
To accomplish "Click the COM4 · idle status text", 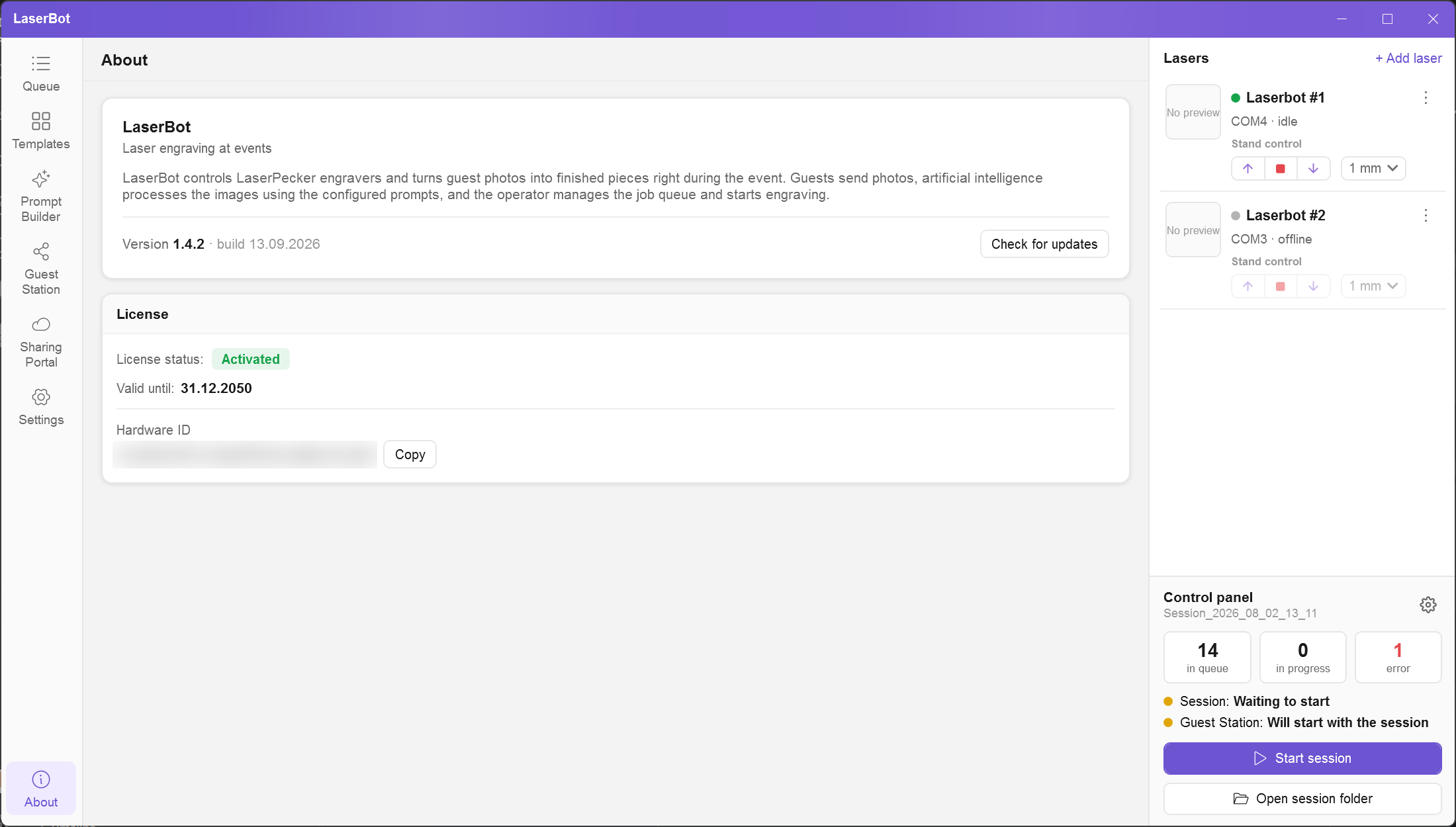I will coord(1264,122).
